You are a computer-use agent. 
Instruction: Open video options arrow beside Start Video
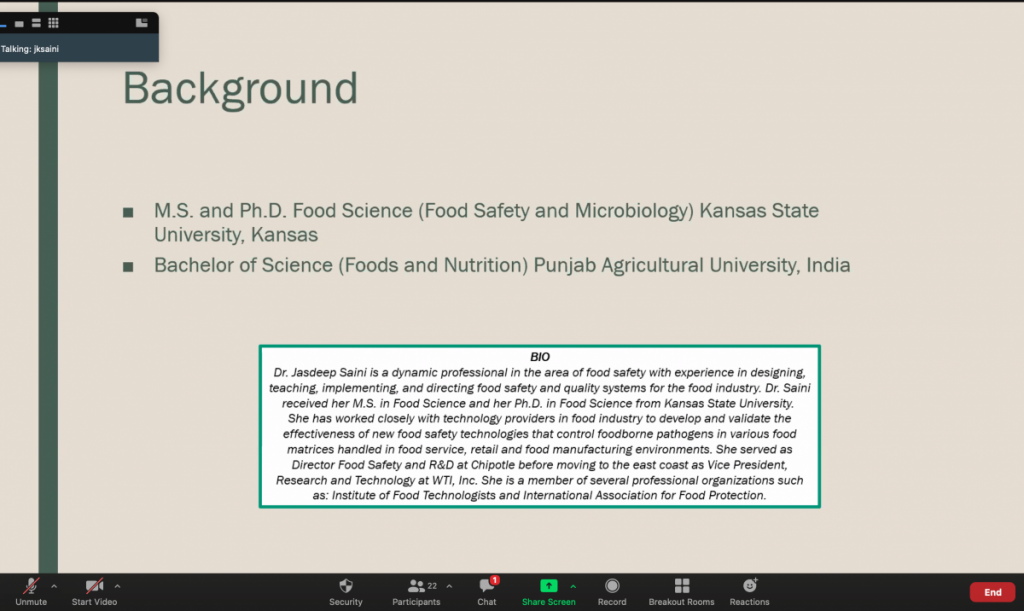[118, 586]
